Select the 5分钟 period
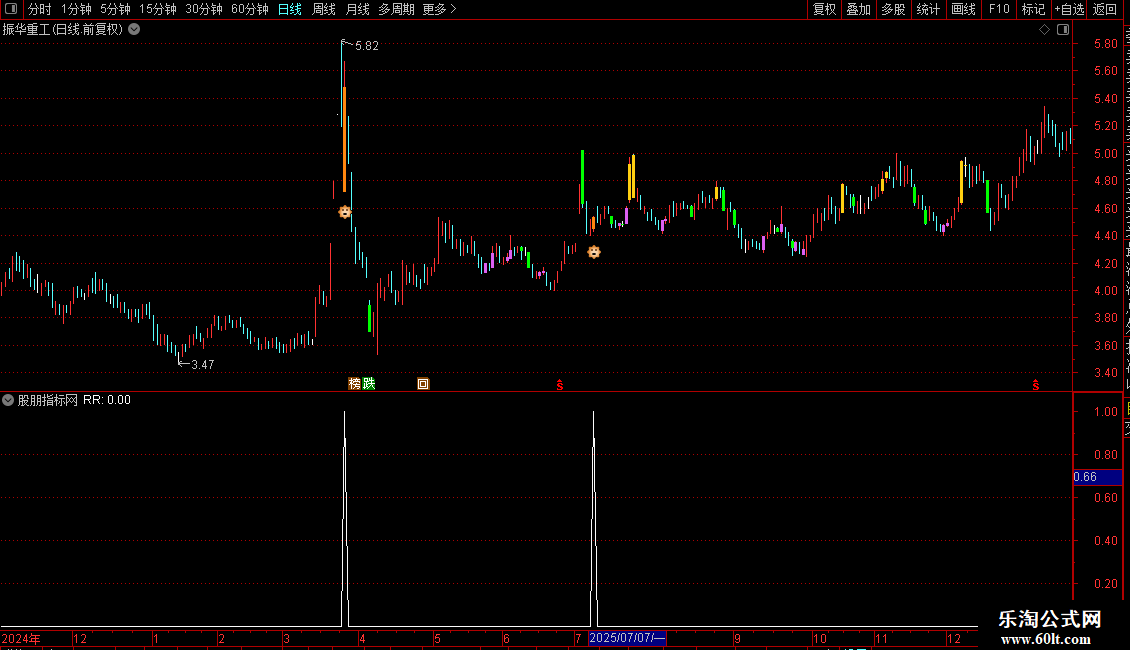 pos(115,9)
